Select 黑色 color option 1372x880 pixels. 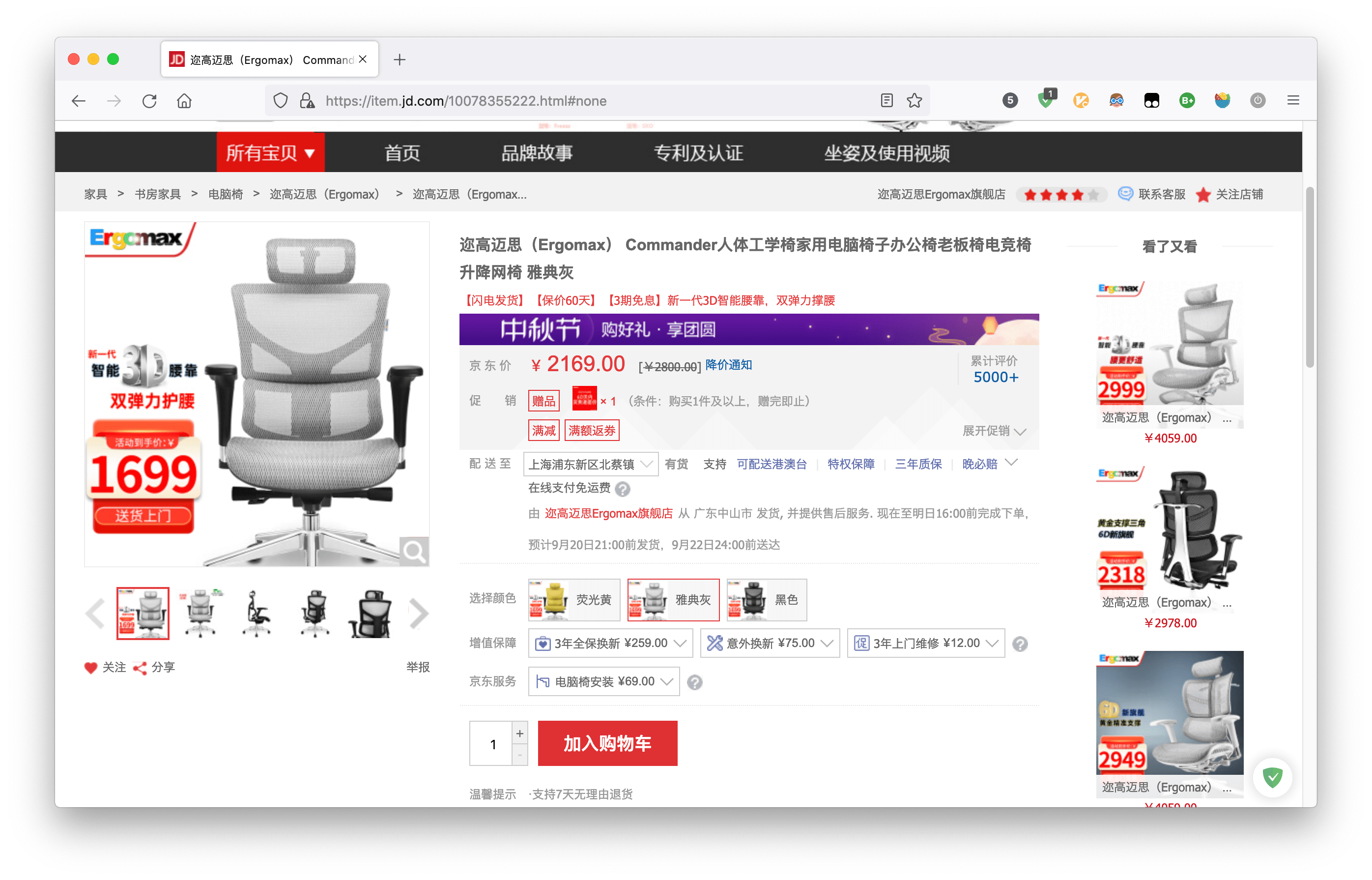coord(767,599)
